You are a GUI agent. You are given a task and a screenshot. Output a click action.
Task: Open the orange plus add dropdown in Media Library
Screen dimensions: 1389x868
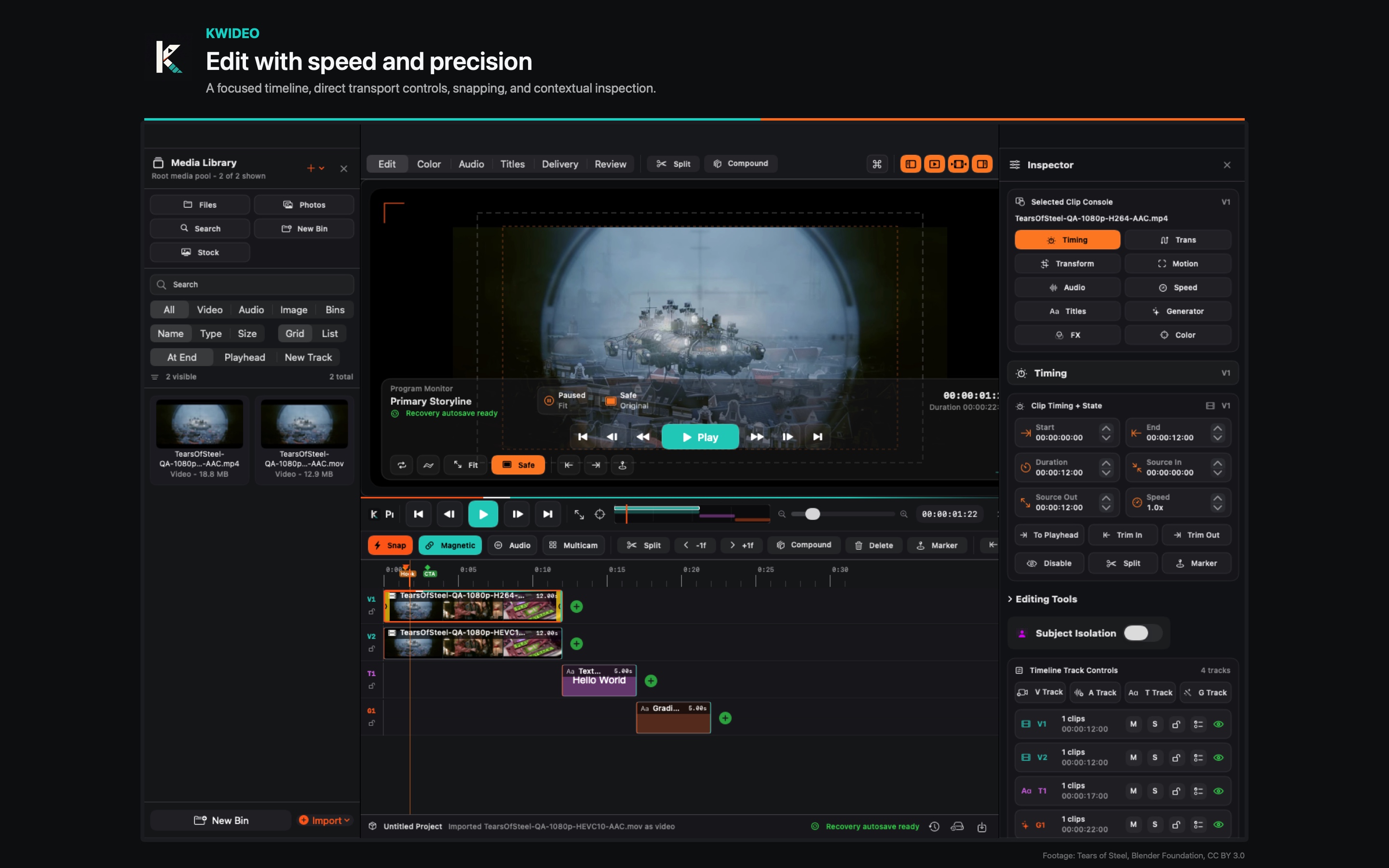coord(315,168)
